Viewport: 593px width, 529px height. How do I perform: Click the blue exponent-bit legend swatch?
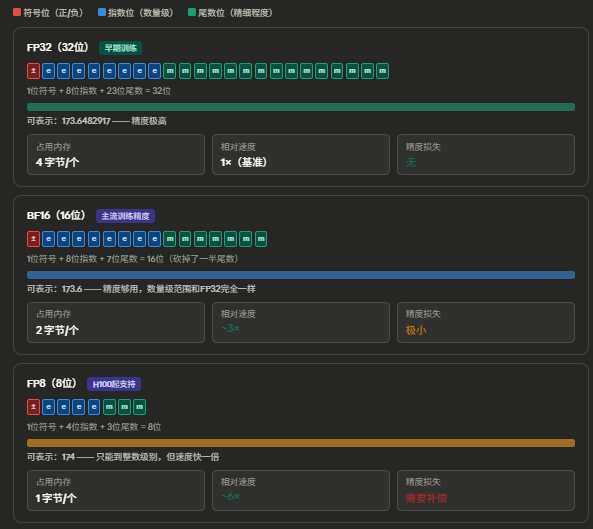[x=102, y=12]
